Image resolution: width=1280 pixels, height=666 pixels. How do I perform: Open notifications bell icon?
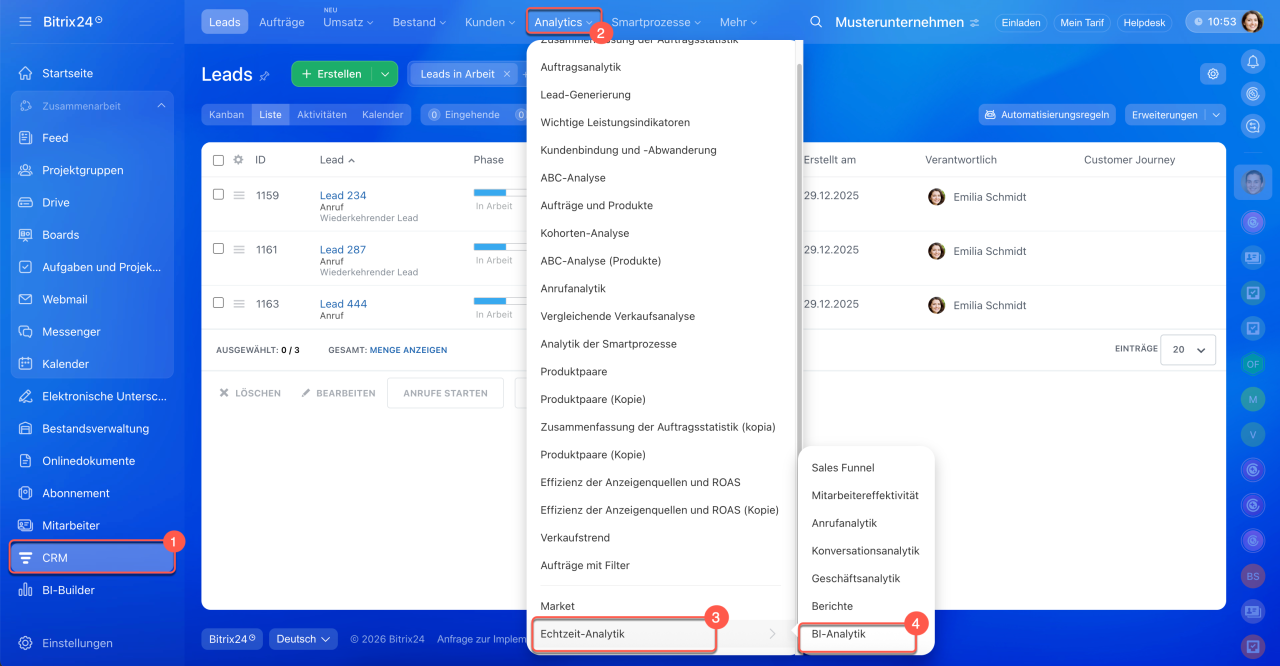tap(1252, 62)
